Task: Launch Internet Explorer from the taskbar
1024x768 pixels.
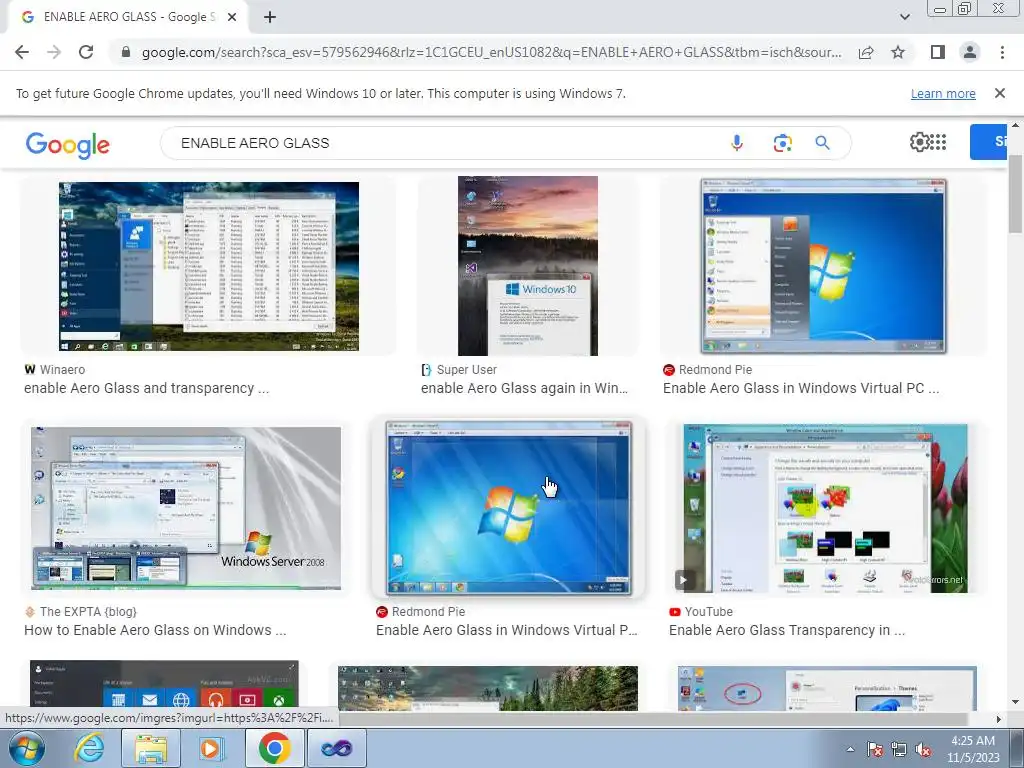Action: (x=89, y=748)
